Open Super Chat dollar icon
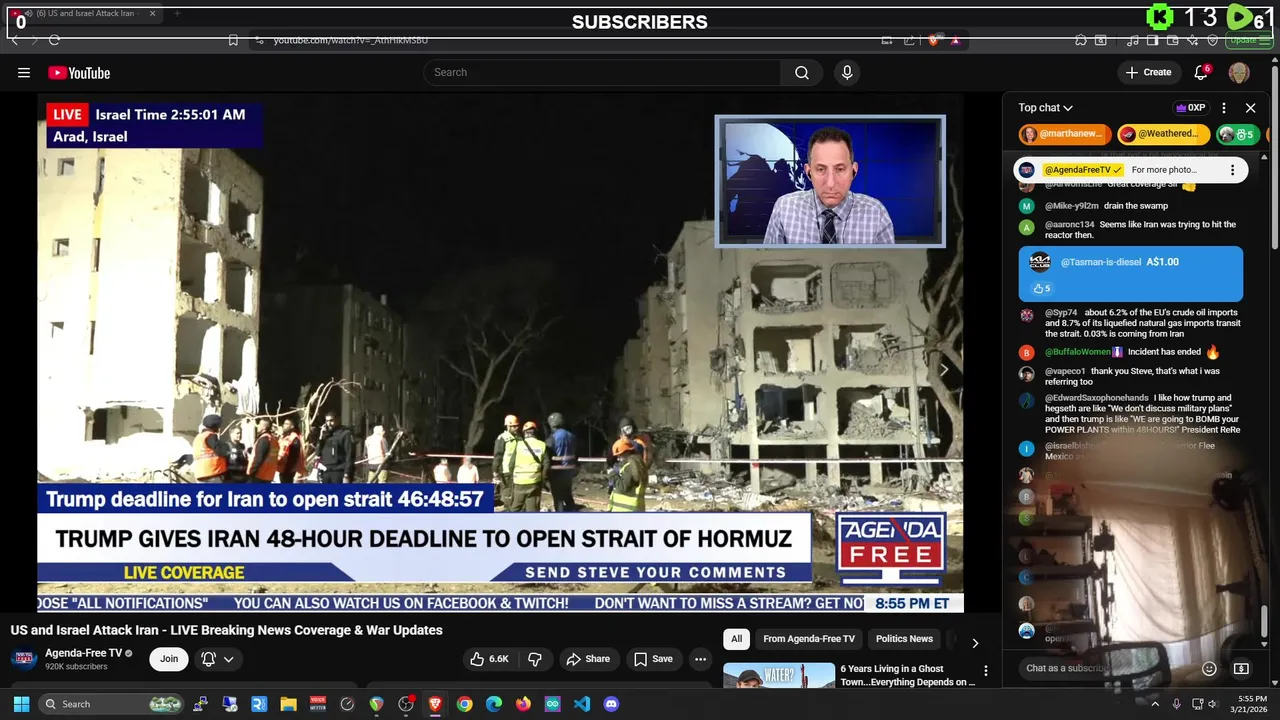Image resolution: width=1280 pixels, height=720 pixels. coord(1241,668)
